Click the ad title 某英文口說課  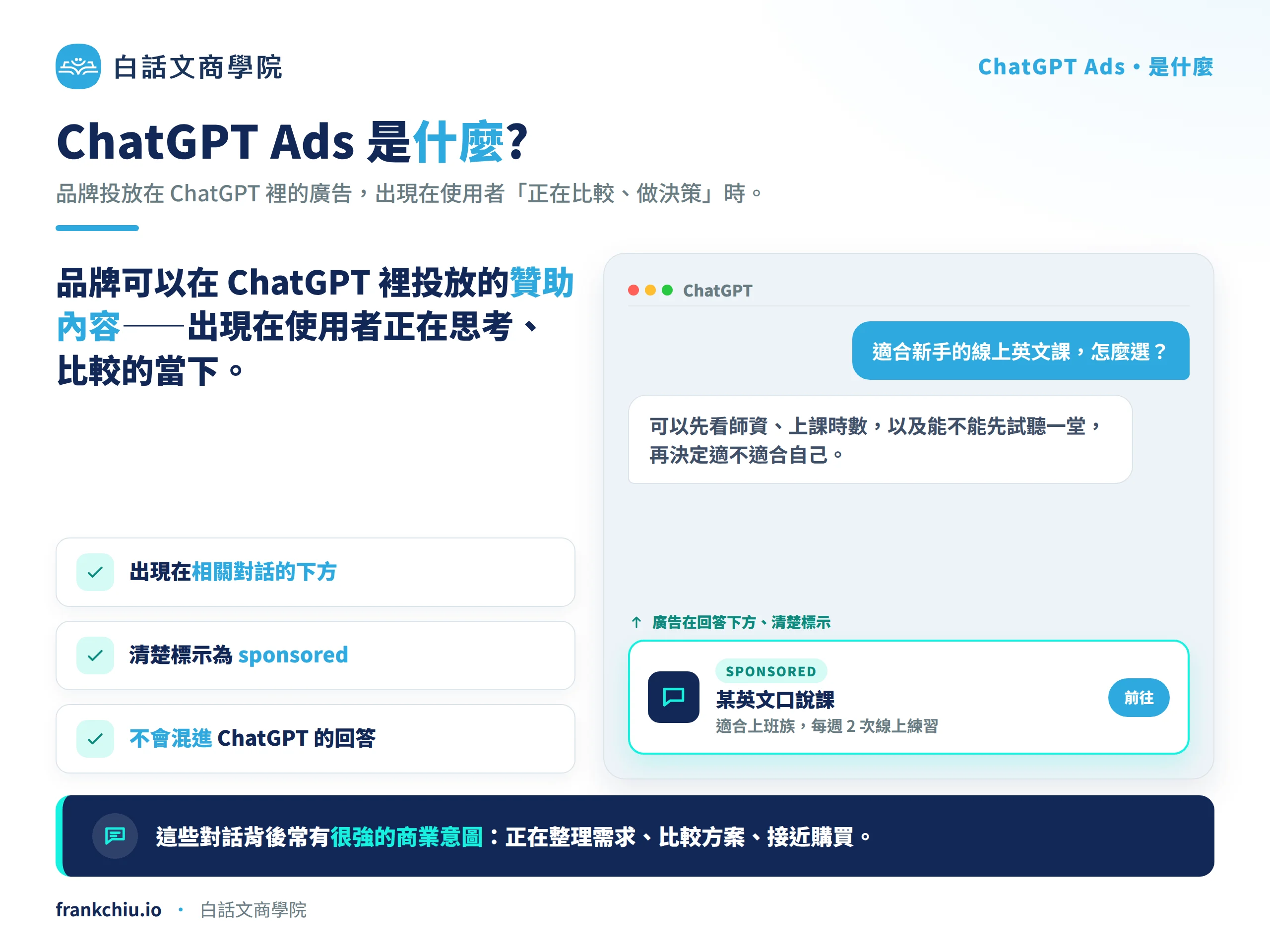pos(775,700)
